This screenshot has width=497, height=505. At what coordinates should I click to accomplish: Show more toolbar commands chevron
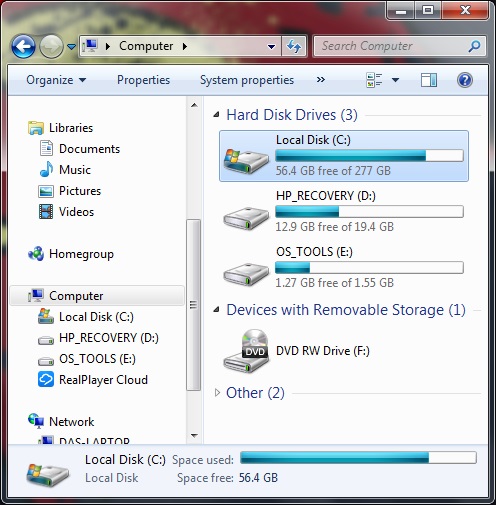click(x=321, y=80)
